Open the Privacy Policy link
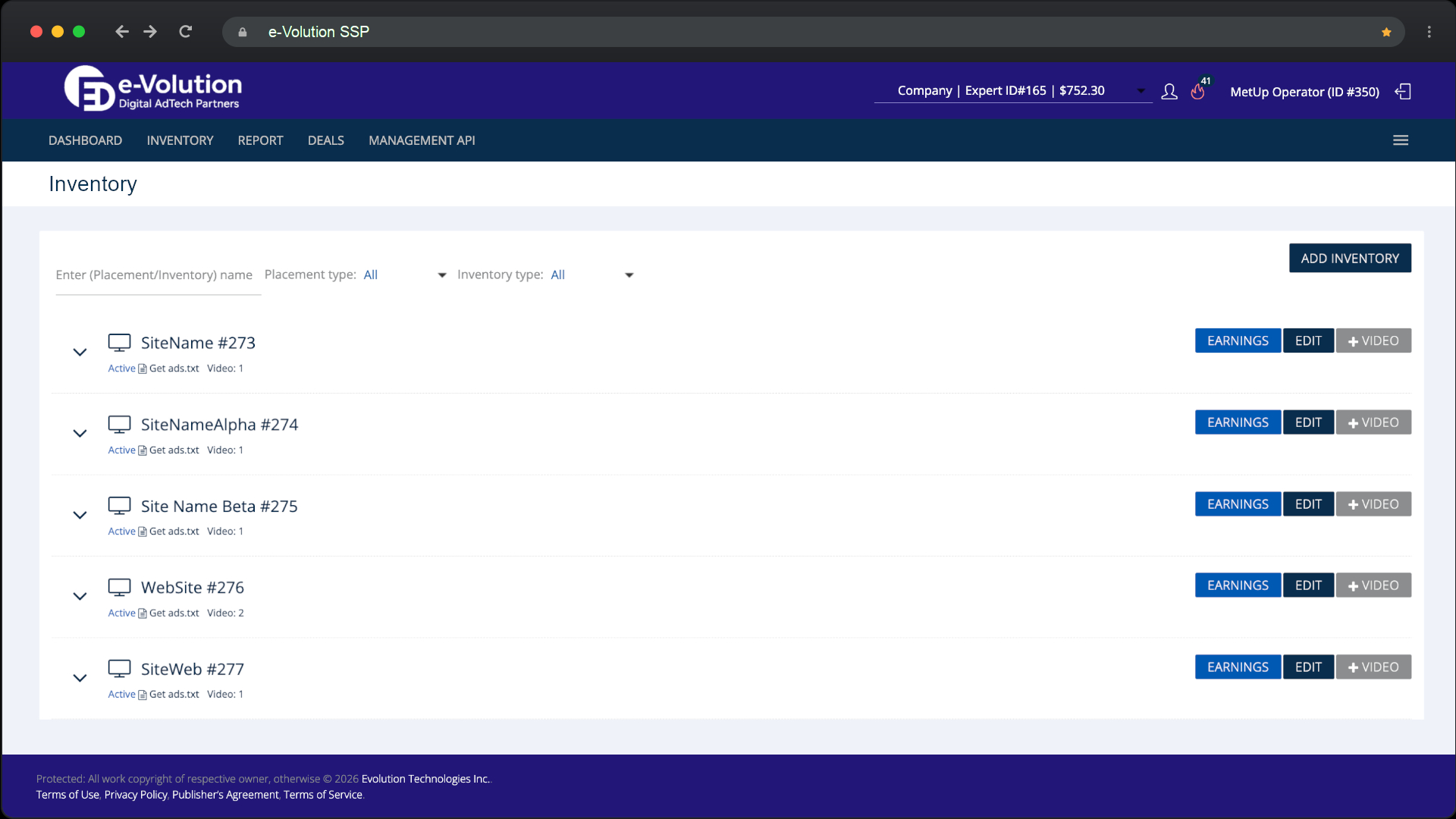Screen dimensions: 1456x819 tap(136, 795)
